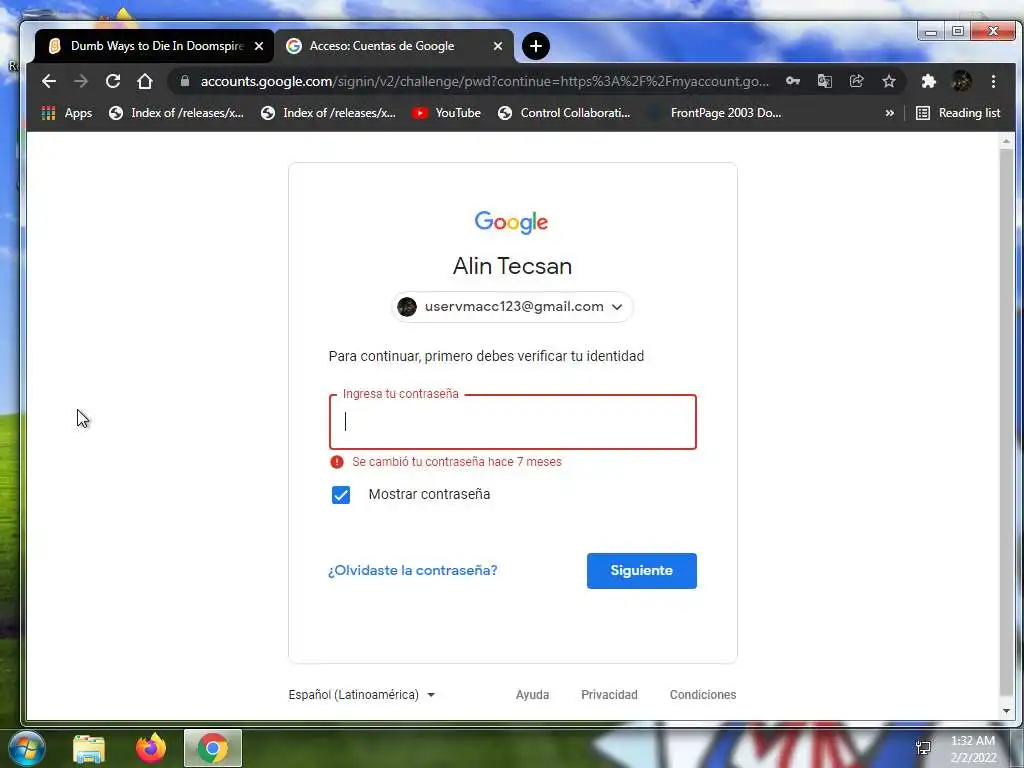Click the Siguiente button

pyautogui.click(x=641, y=571)
